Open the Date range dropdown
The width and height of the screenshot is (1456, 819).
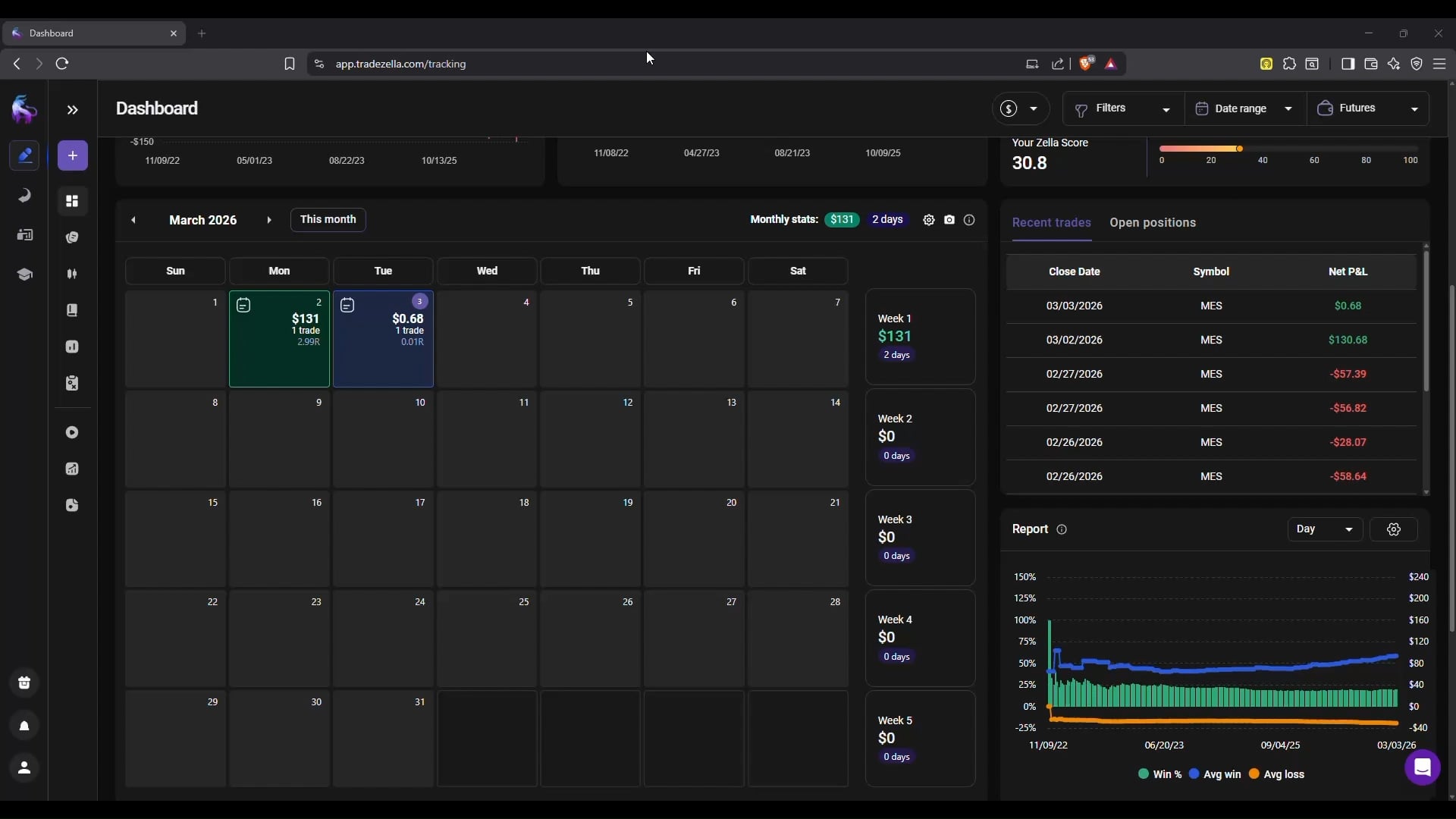(1244, 108)
